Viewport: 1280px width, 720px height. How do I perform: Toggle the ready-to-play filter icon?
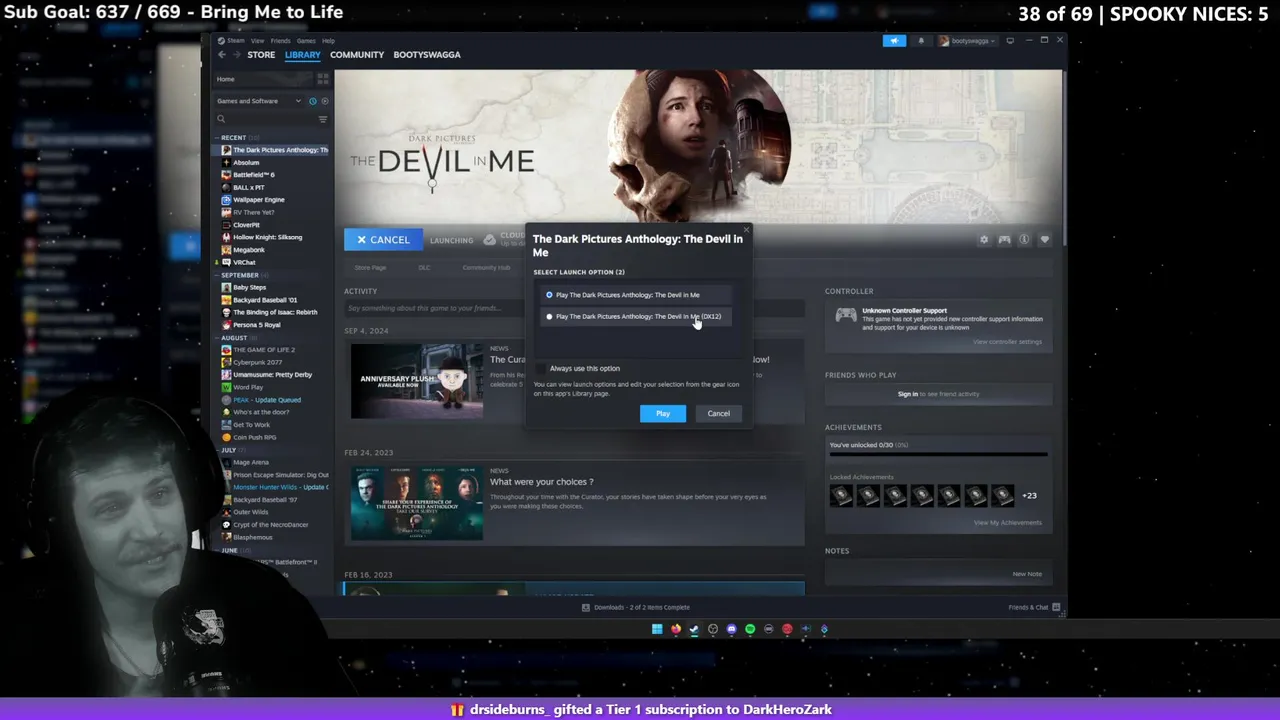click(324, 101)
